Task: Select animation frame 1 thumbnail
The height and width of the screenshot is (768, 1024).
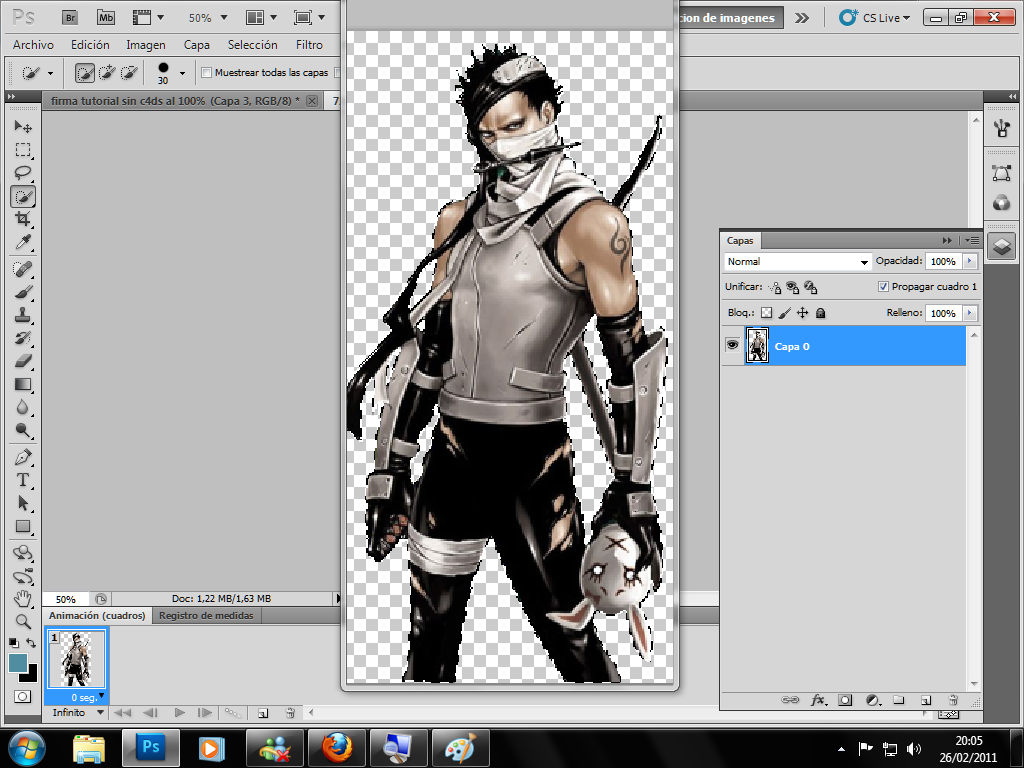Action: coord(77,658)
